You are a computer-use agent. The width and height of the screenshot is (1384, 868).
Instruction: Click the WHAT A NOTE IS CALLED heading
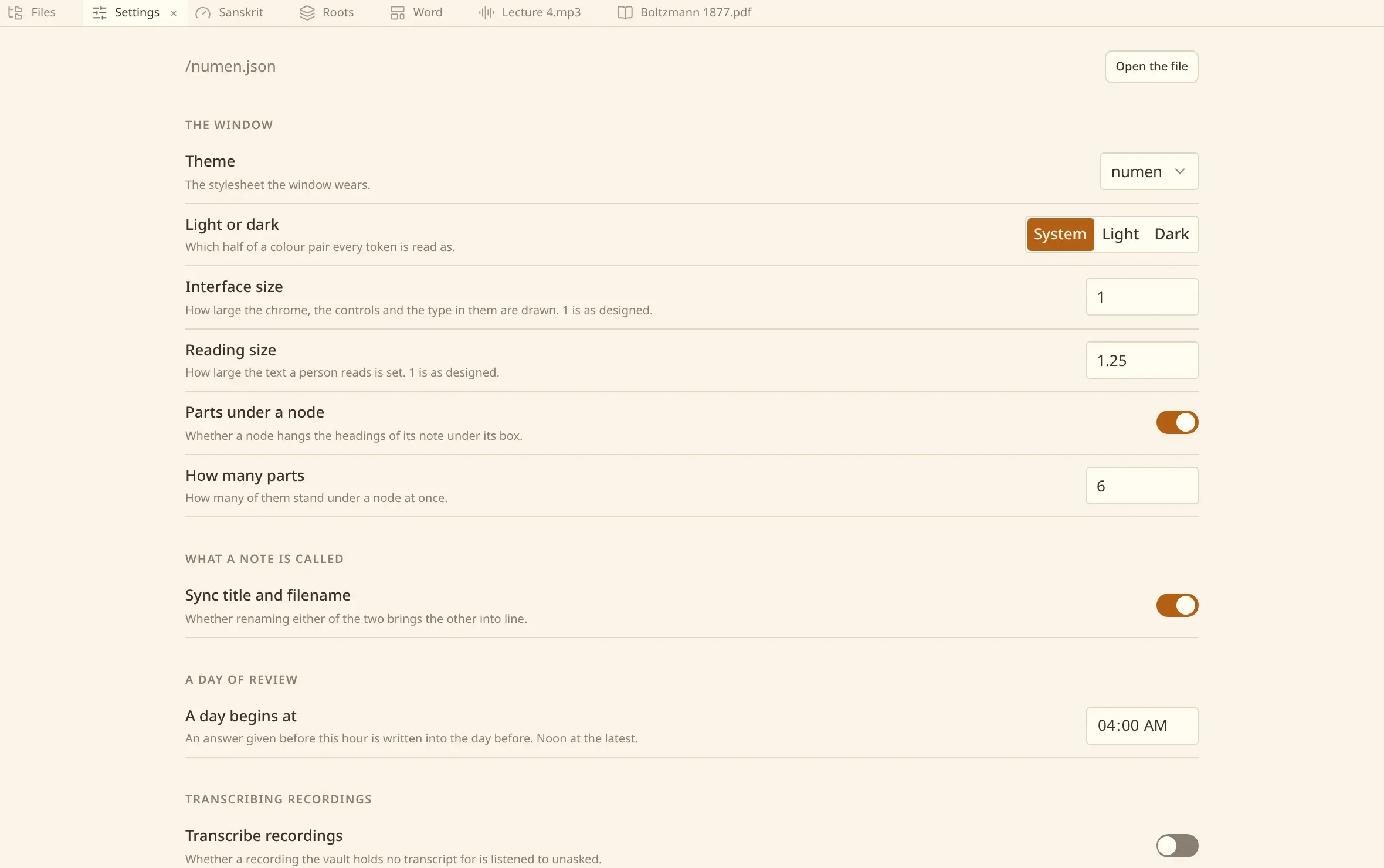click(264, 559)
